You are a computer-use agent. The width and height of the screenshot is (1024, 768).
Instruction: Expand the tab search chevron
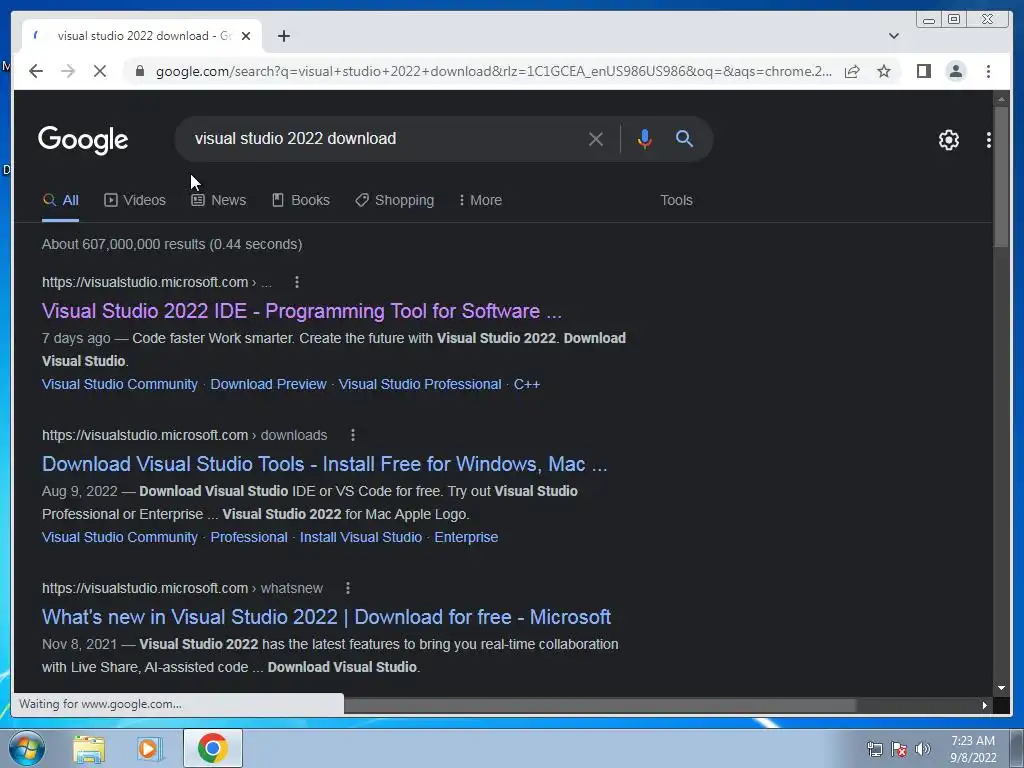(894, 36)
